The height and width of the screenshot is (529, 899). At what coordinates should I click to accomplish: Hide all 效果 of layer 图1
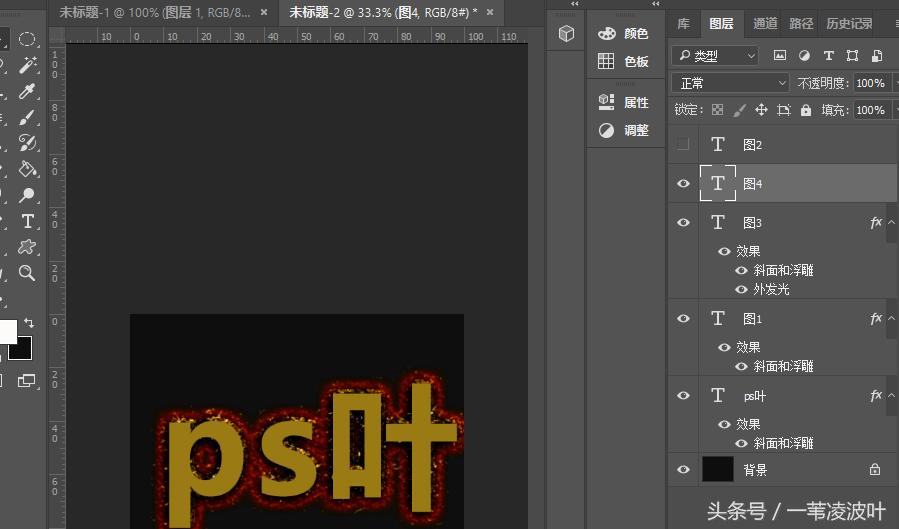pos(724,347)
